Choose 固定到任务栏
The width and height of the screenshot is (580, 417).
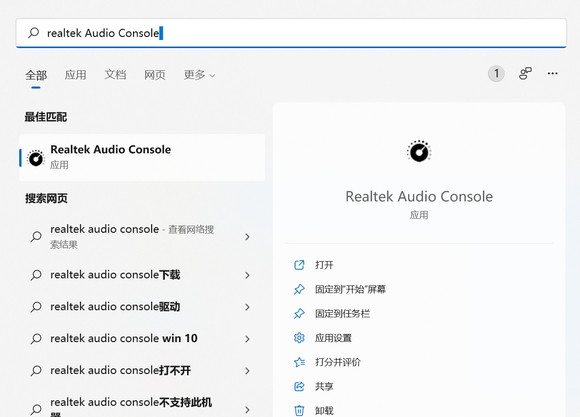coord(342,314)
